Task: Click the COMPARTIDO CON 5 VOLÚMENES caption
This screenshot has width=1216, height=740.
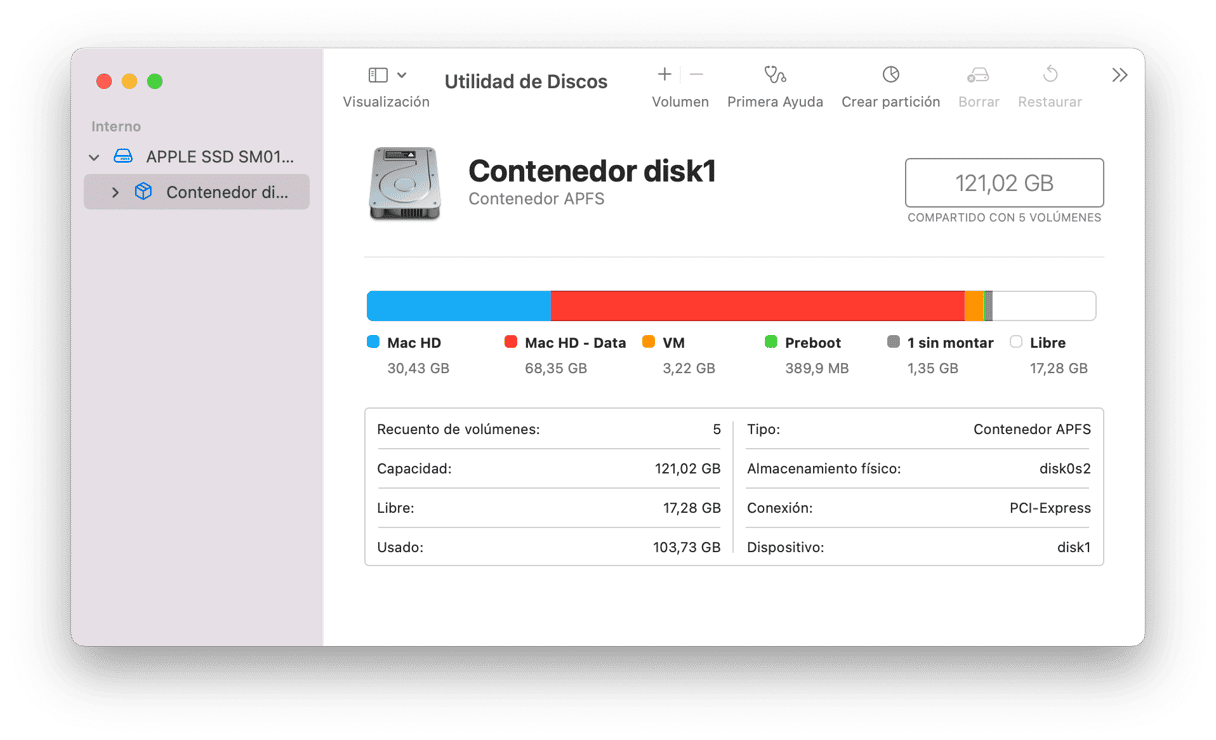Action: click(1004, 217)
